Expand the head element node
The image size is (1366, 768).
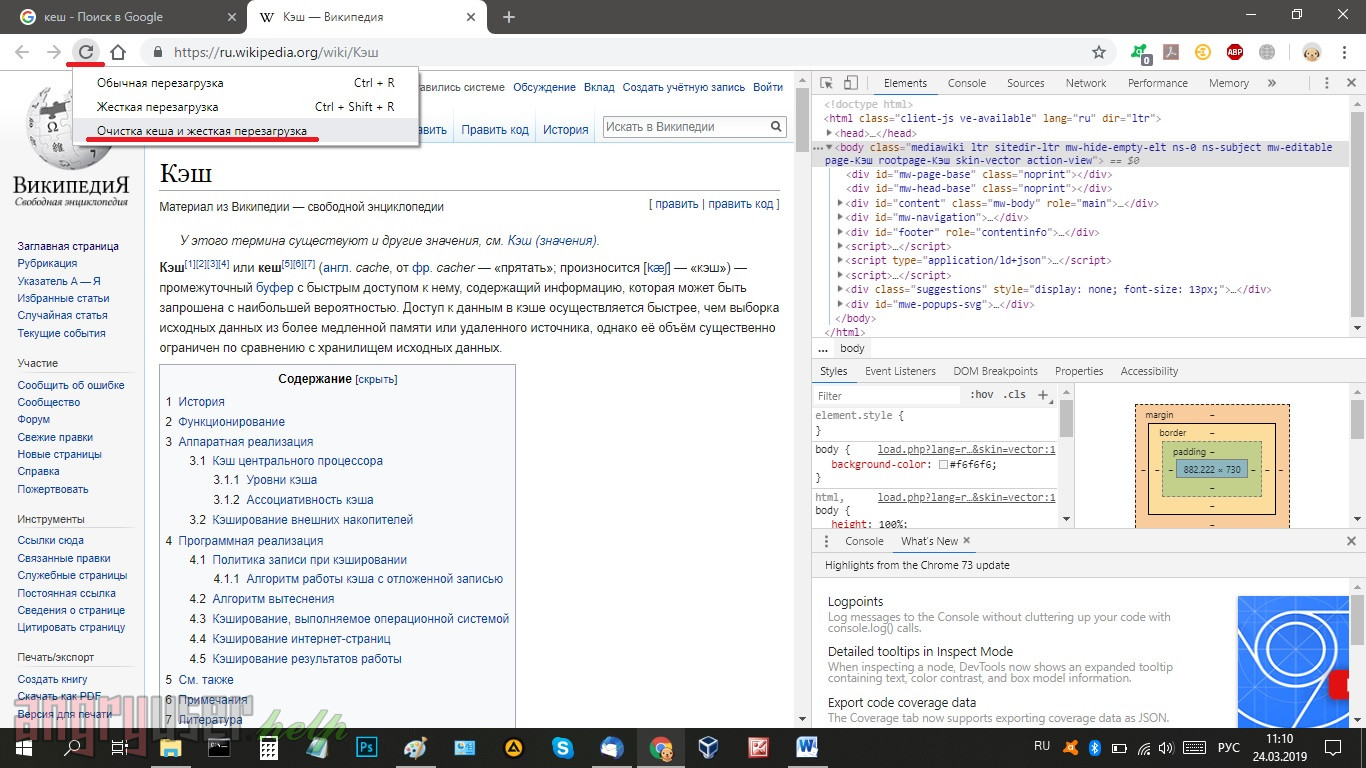(x=829, y=133)
